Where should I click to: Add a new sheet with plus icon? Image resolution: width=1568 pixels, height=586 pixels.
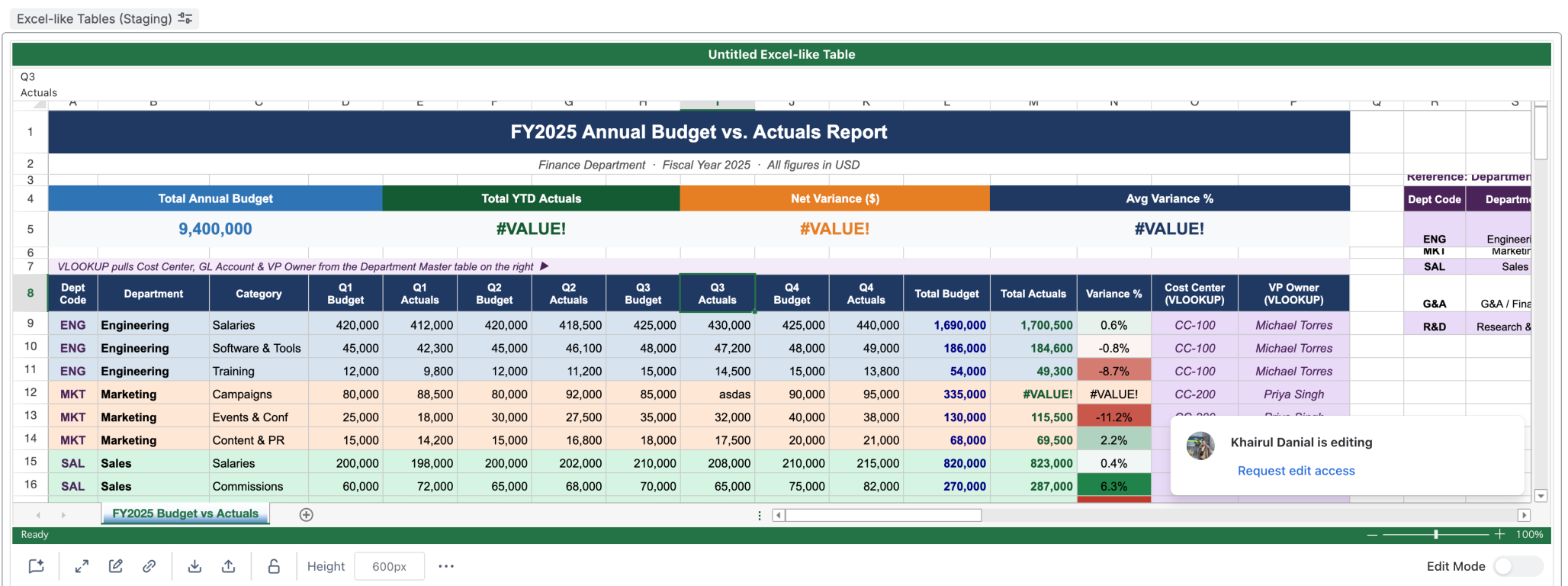tap(307, 514)
